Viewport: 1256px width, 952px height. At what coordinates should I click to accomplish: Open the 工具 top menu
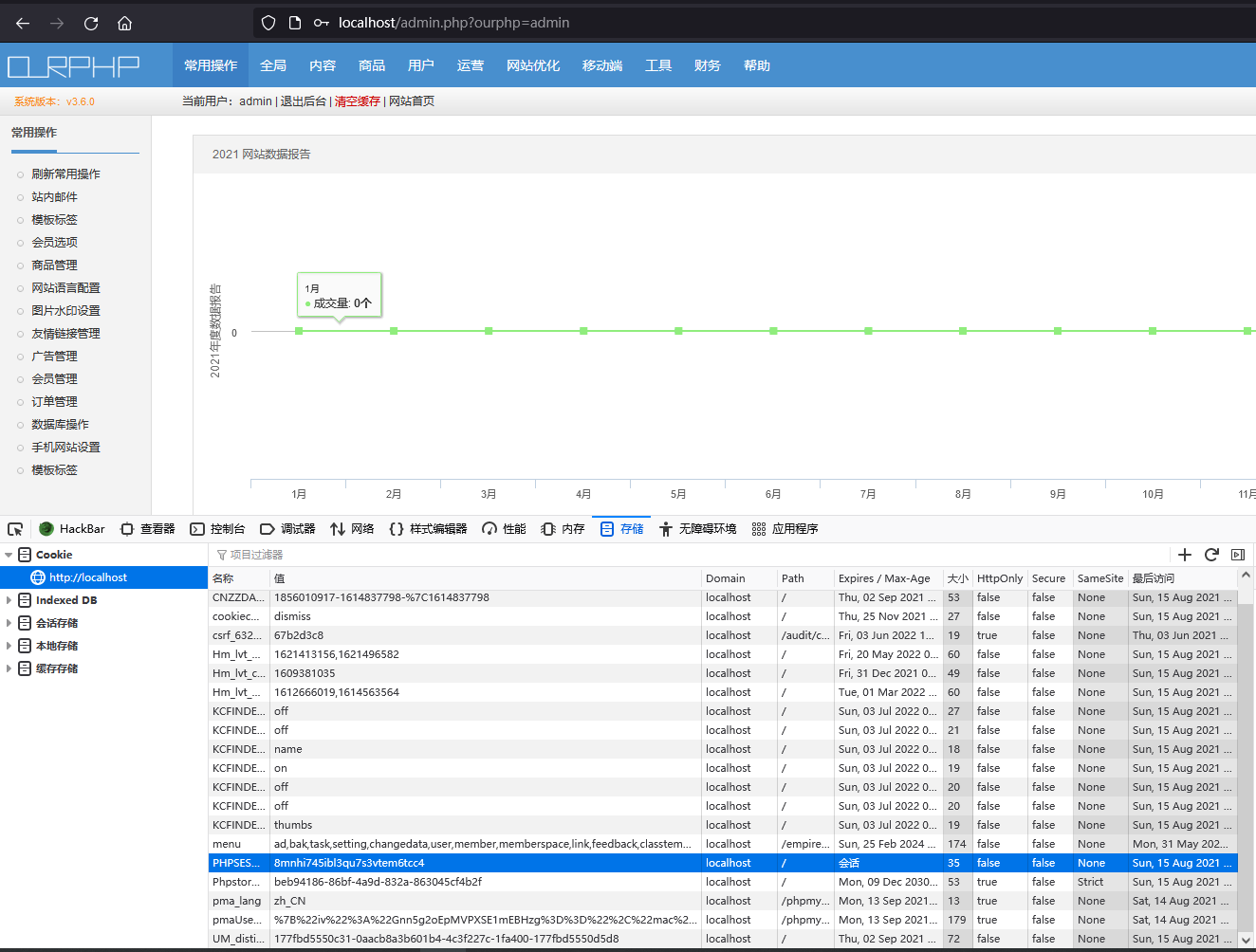coord(658,65)
